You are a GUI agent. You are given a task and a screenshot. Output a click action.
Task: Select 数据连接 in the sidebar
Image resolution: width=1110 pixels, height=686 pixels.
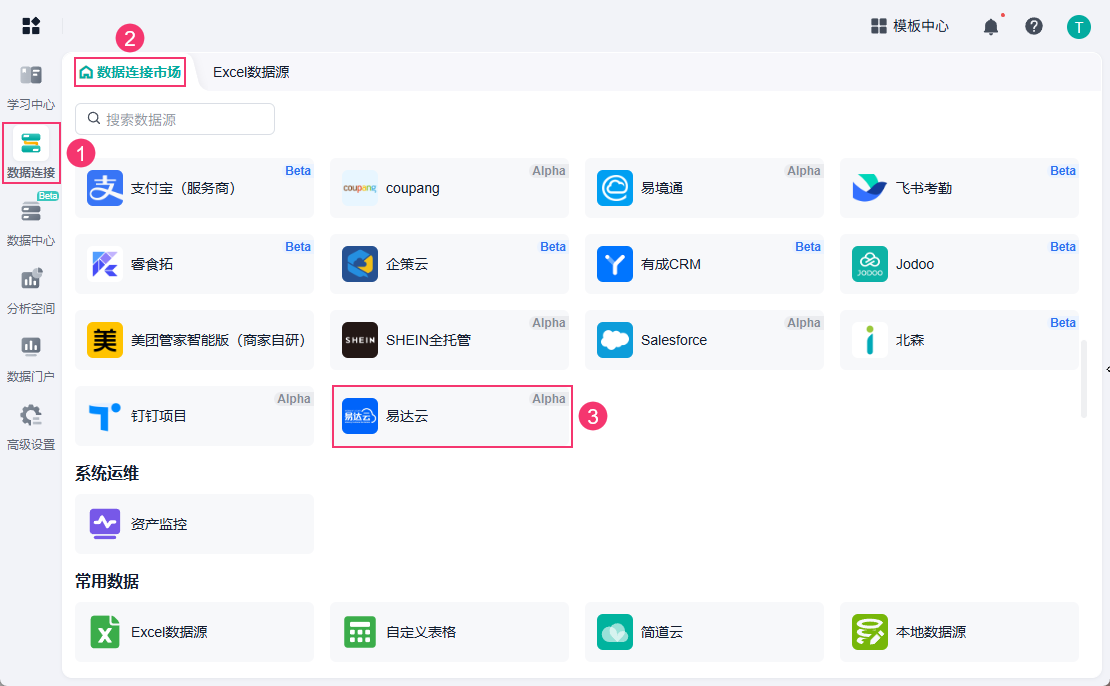31,154
